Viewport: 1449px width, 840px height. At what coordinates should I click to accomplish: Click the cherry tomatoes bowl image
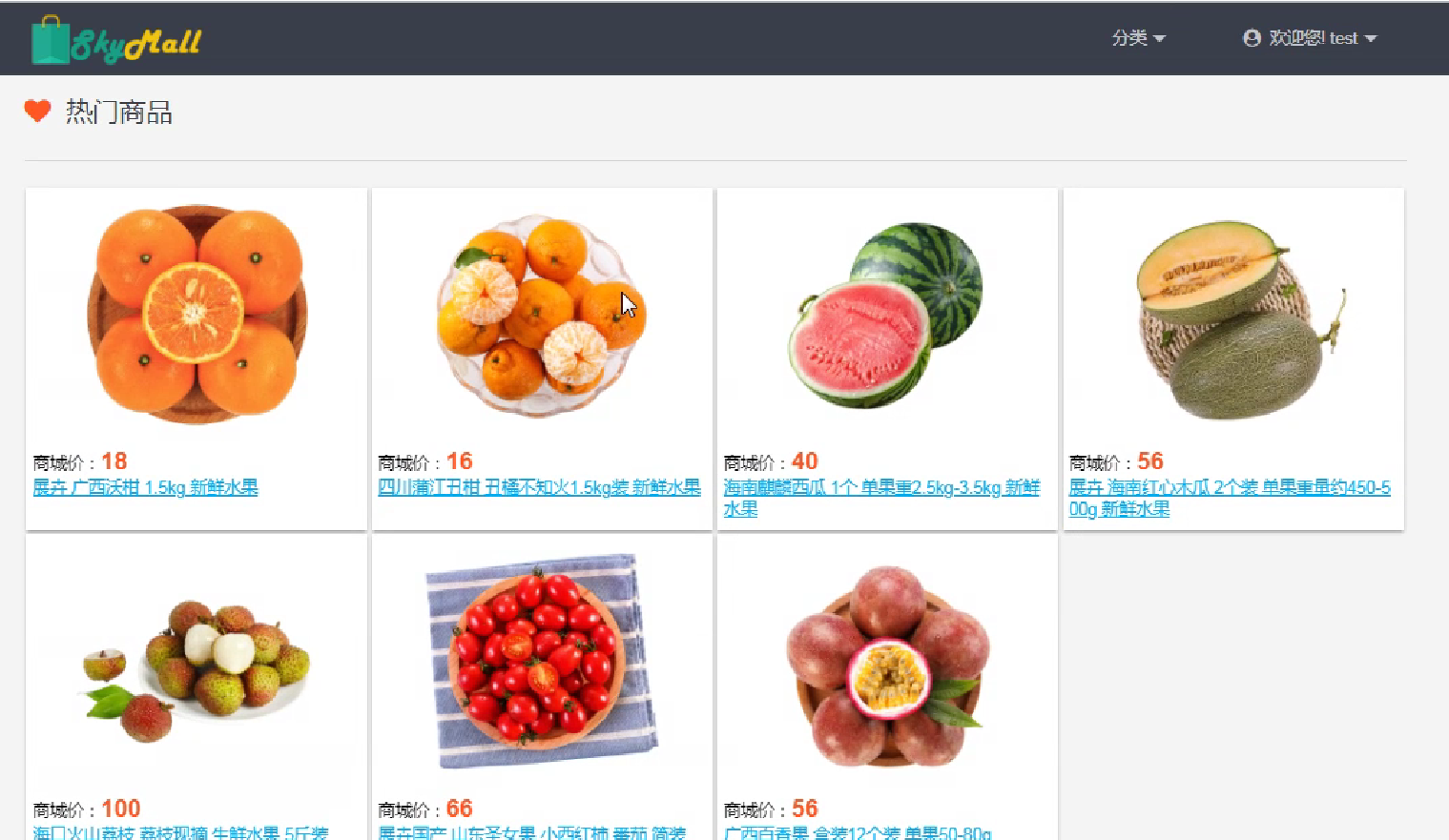click(x=542, y=661)
